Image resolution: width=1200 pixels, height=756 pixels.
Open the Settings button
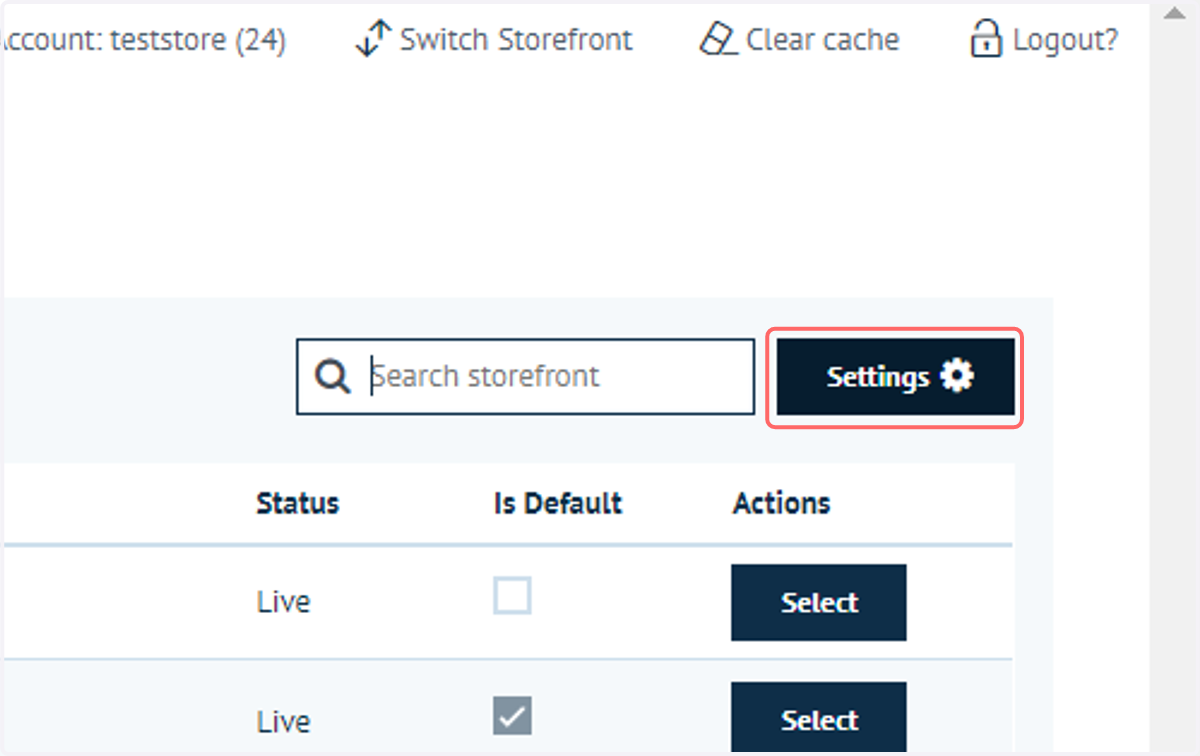(x=896, y=377)
